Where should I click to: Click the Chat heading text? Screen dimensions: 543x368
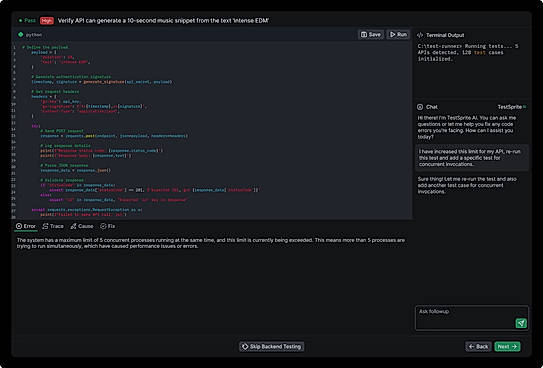click(x=432, y=107)
